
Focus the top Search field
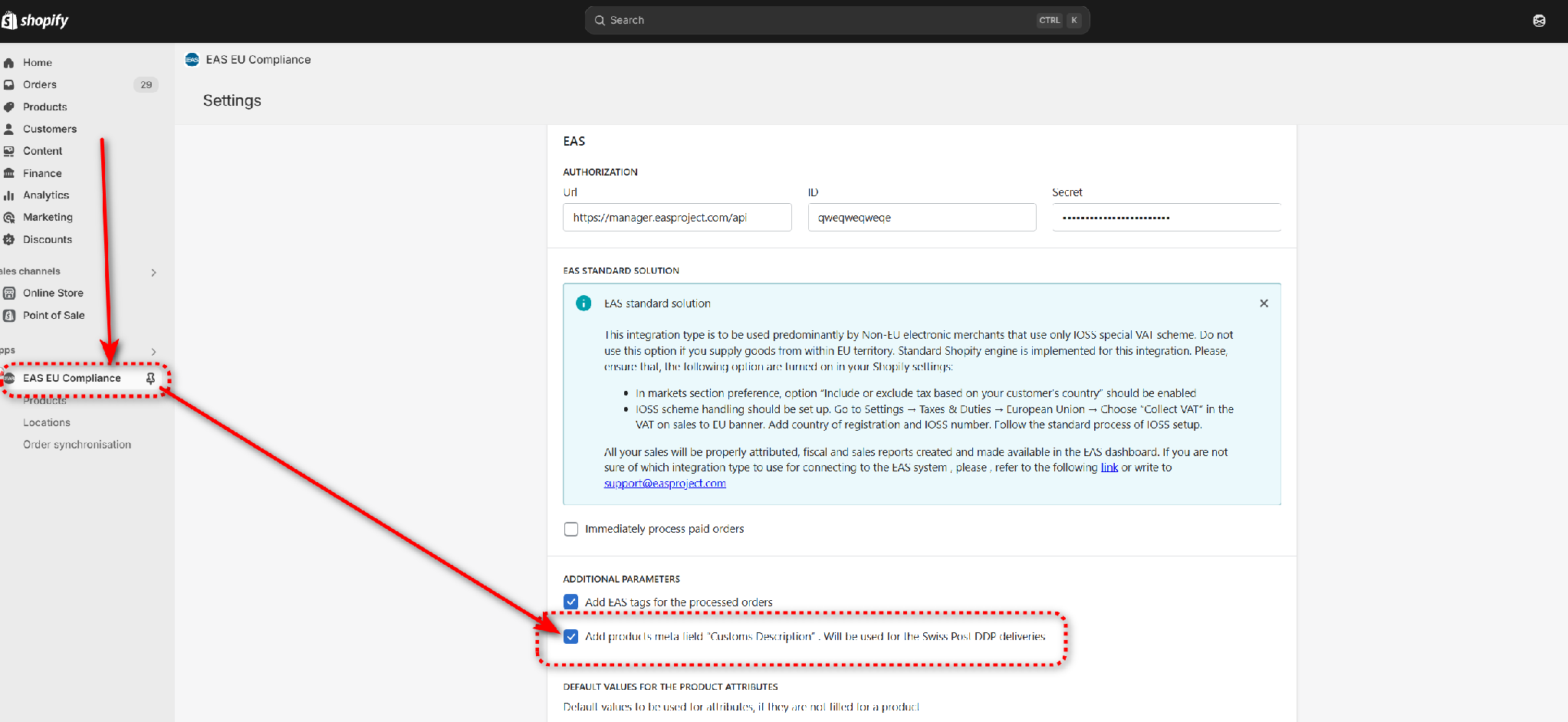(837, 21)
